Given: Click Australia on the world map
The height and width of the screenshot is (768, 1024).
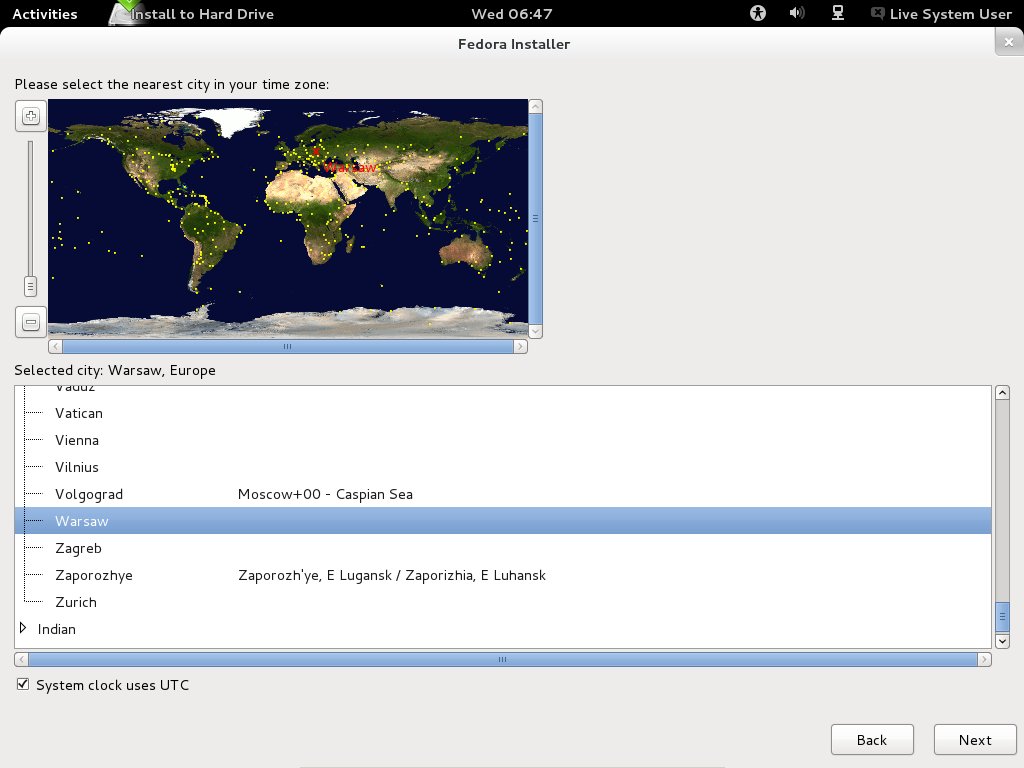Looking at the screenshot, I should (x=465, y=253).
